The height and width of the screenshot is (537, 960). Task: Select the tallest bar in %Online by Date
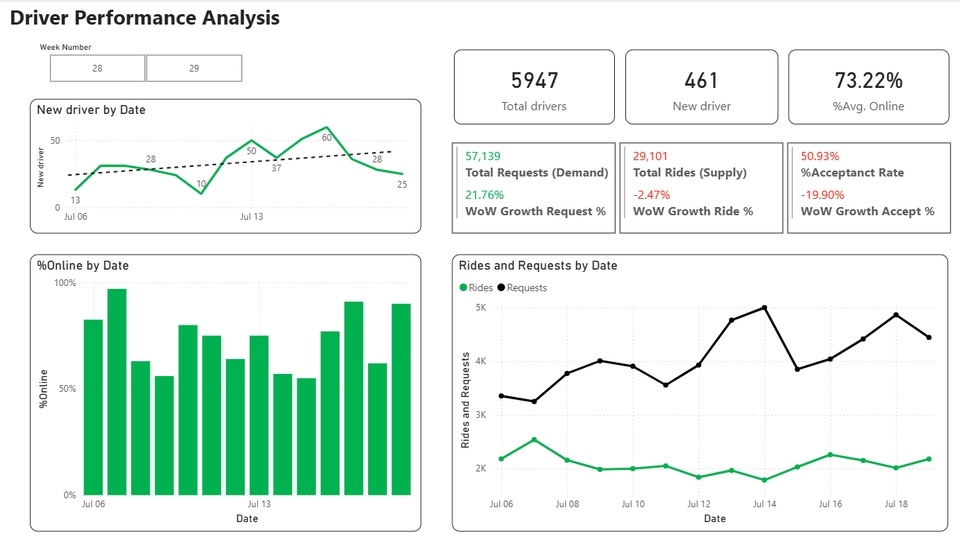tap(117, 391)
